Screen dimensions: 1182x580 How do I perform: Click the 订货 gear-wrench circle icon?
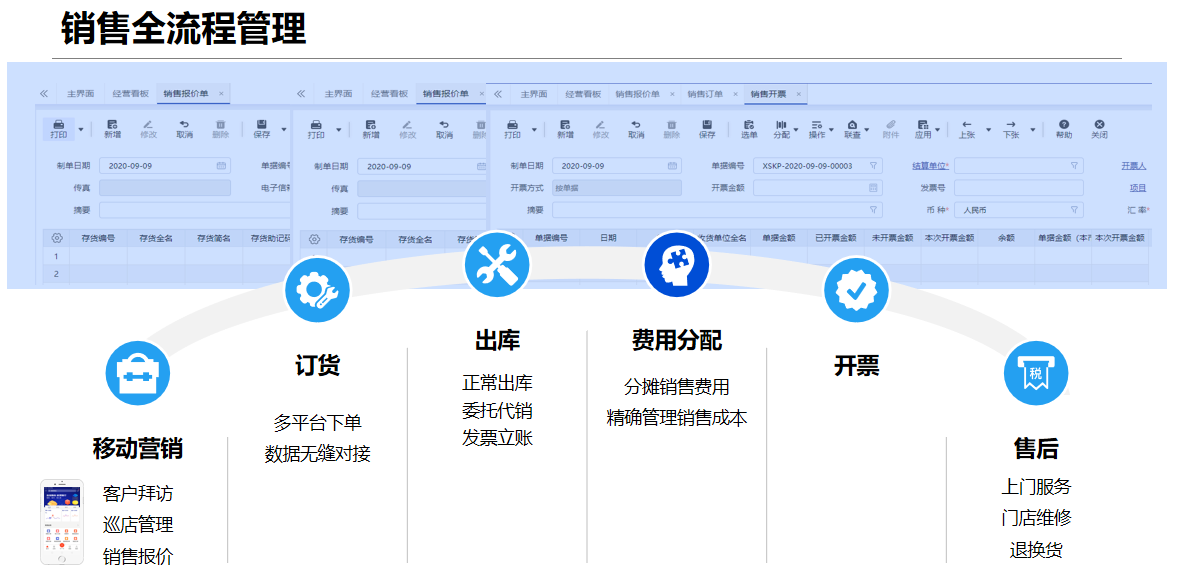click(317, 289)
